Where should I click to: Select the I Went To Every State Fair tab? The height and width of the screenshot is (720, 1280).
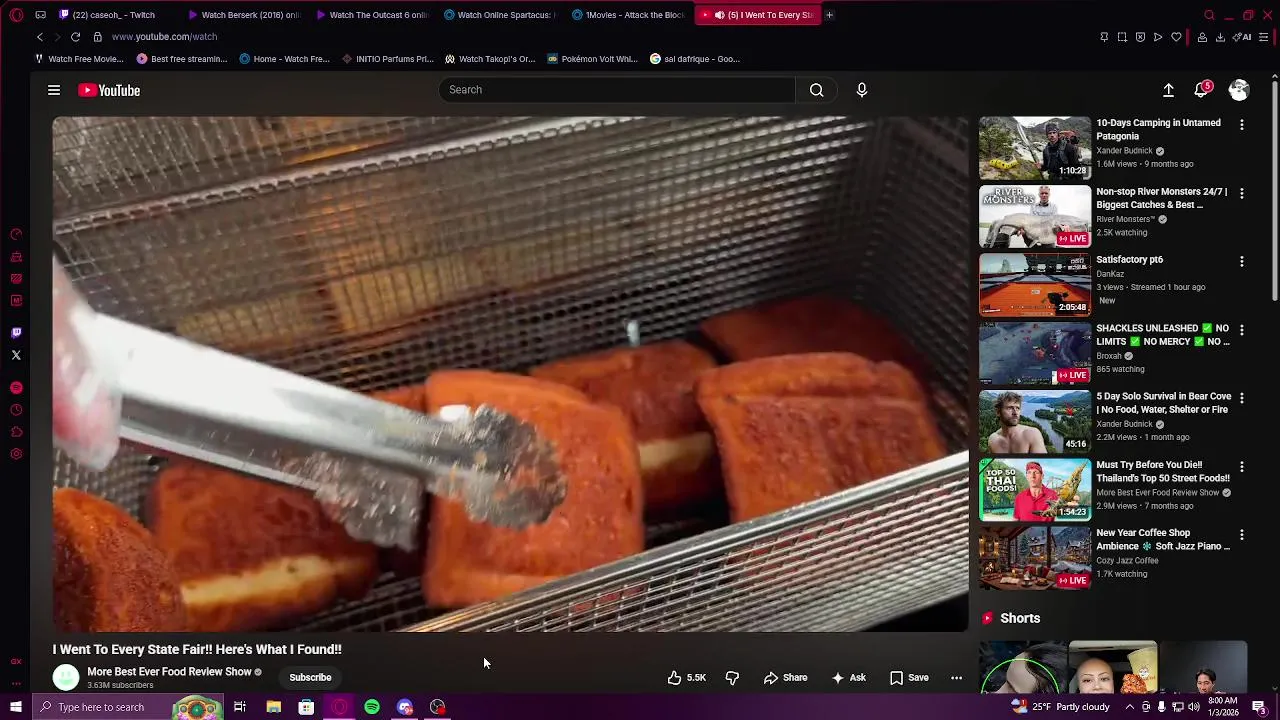pyautogui.click(x=757, y=15)
